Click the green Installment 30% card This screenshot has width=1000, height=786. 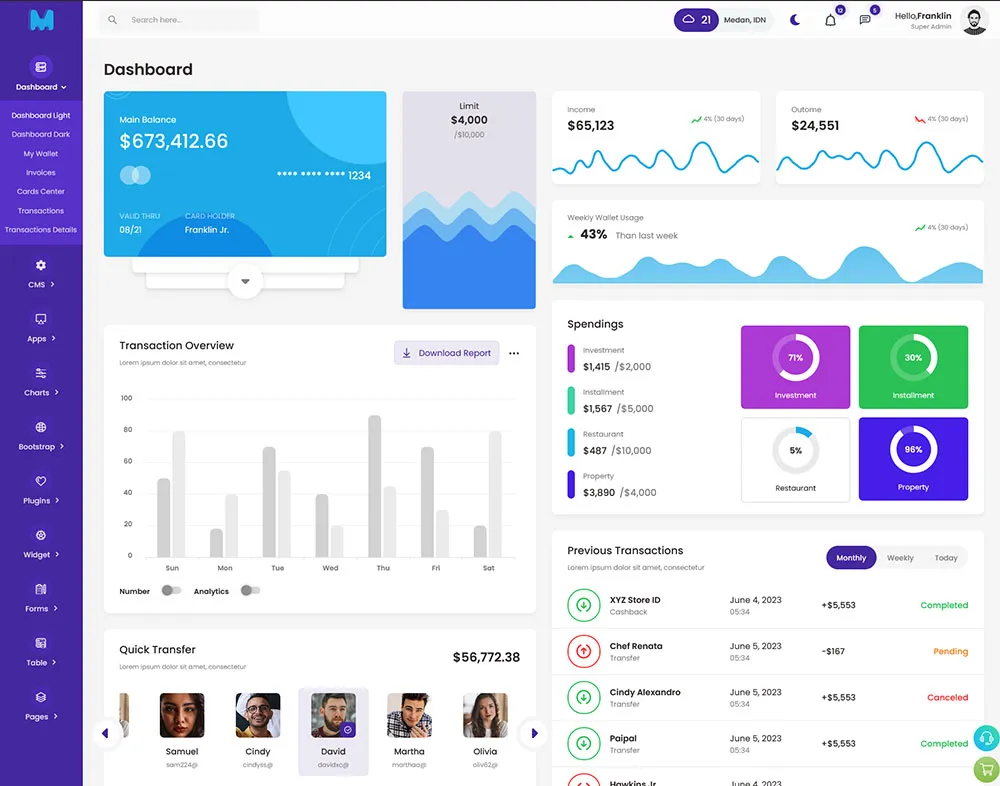point(913,367)
